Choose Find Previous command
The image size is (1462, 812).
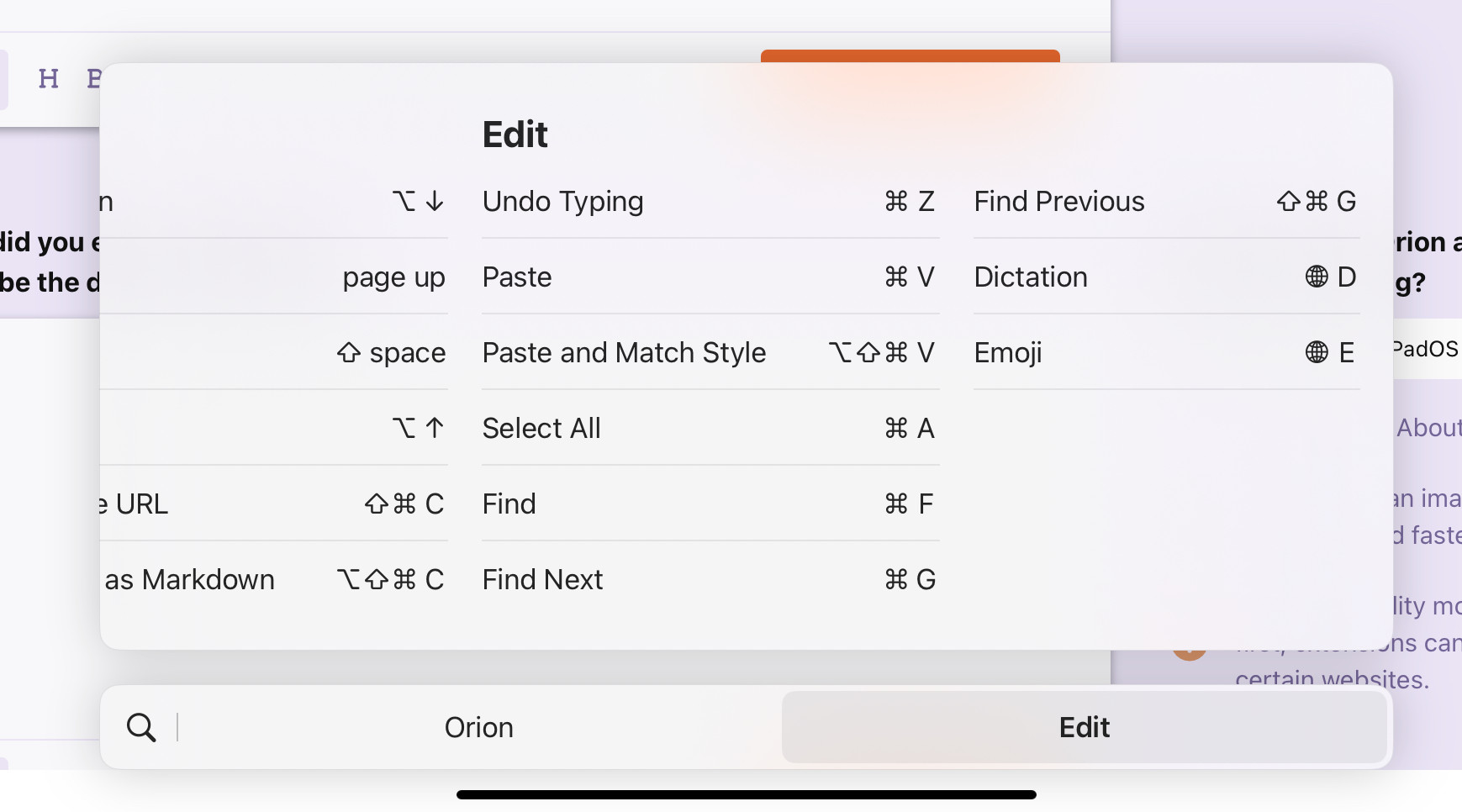[x=1165, y=202]
